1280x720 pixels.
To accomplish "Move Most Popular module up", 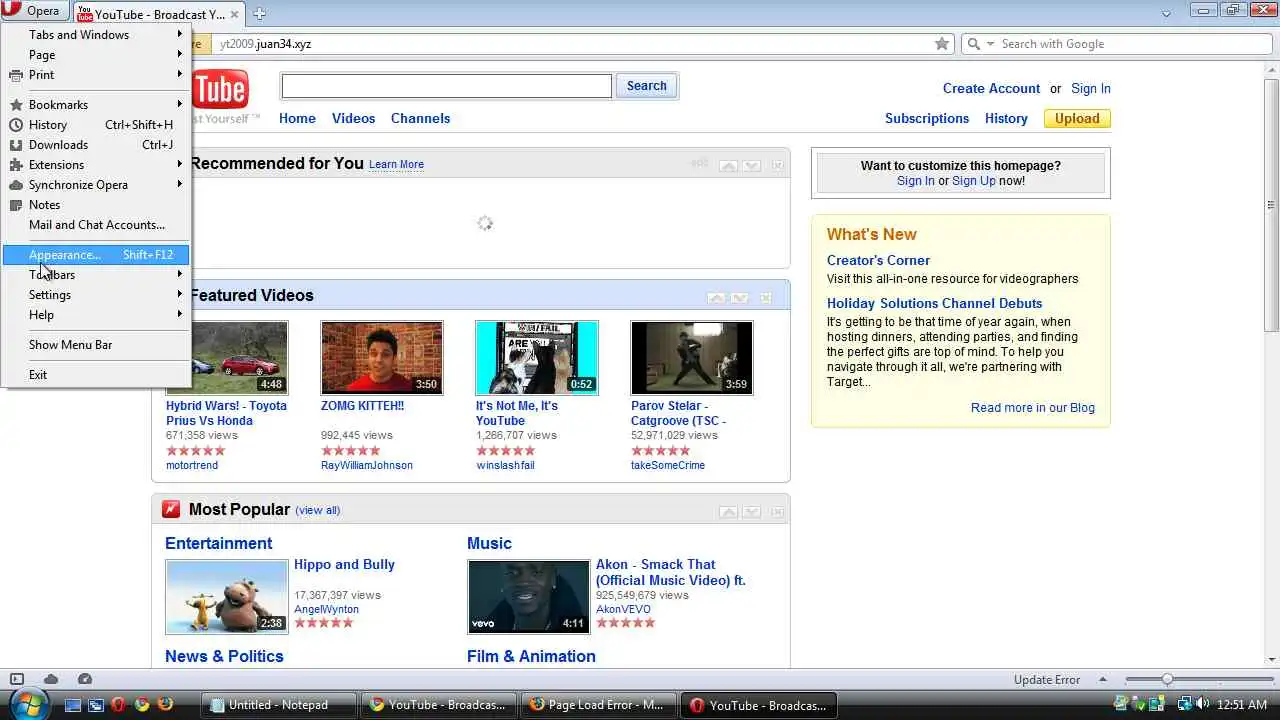I will tap(729, 512).
